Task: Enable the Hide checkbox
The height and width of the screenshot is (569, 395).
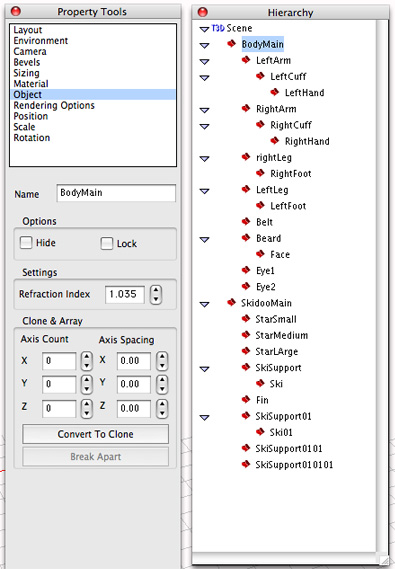Action: (x=26, y=242)
